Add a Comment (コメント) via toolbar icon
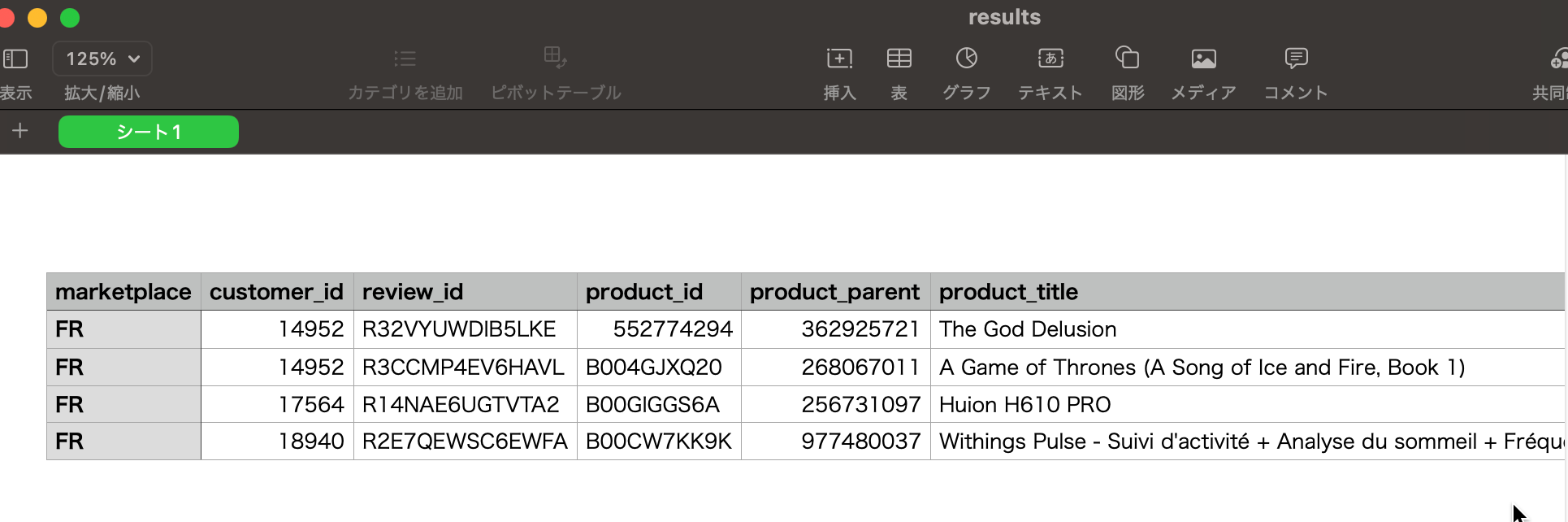 coord(1296,59)
